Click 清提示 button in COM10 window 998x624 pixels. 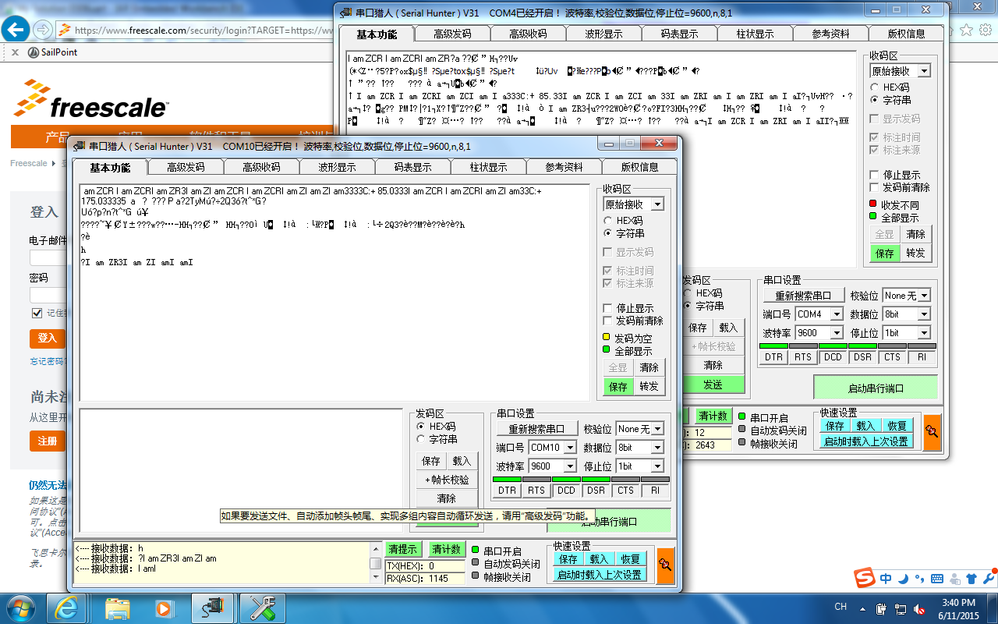[403, 549]
